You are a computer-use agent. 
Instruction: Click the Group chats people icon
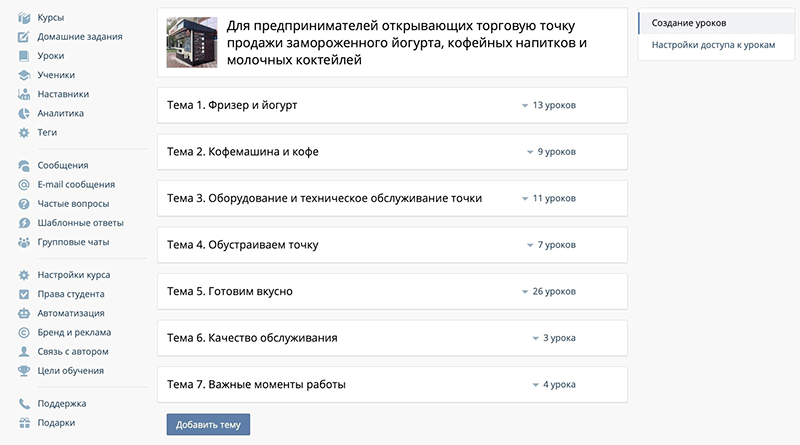(24, 242)
